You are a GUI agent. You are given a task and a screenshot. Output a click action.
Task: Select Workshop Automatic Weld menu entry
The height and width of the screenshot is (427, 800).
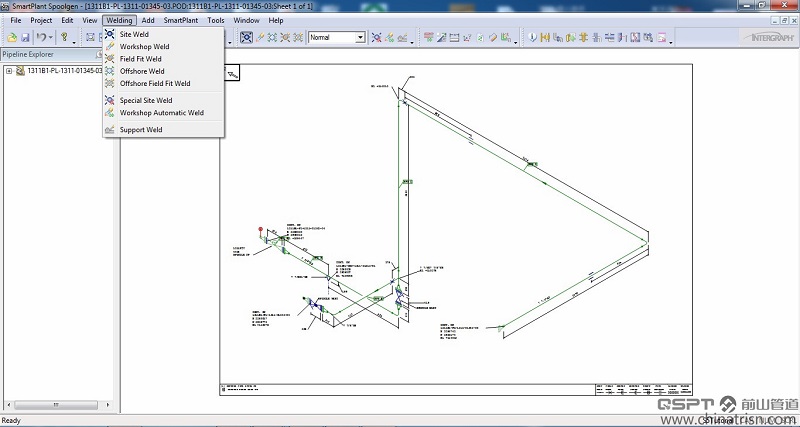tap(161, 113)
